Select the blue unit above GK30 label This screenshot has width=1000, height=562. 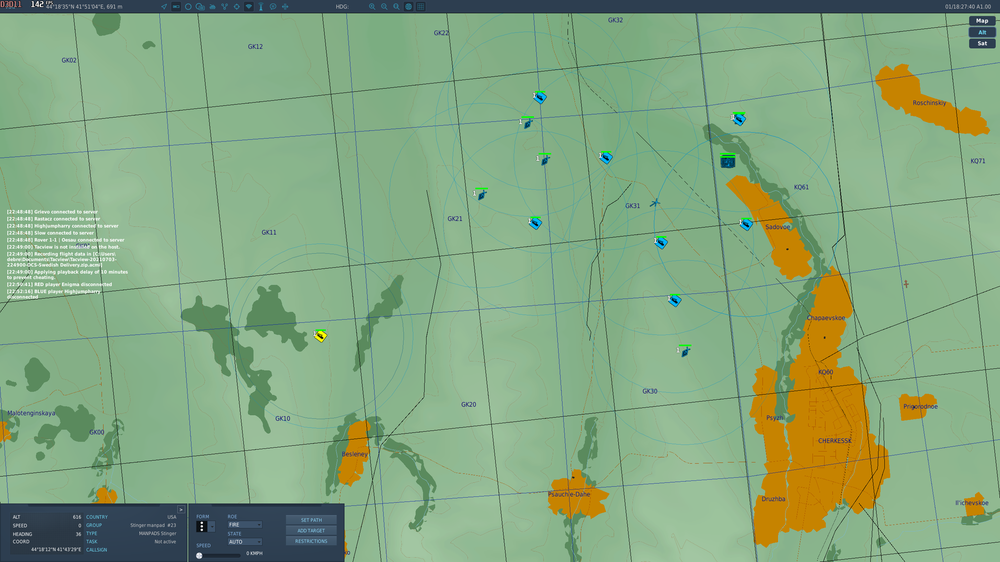coord(684,351)
